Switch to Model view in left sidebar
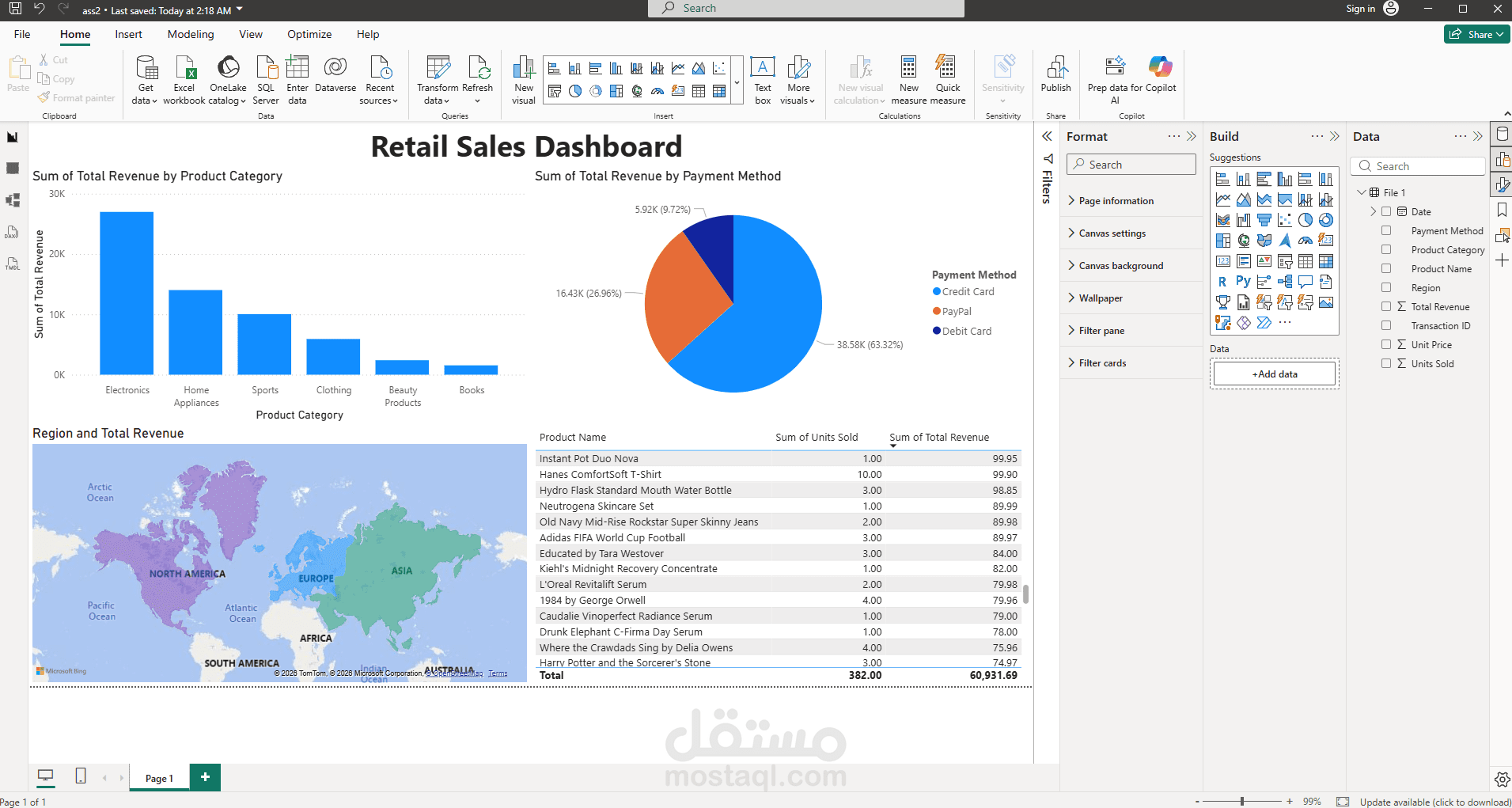This screenshot has height=808, width=1512. (x=13, y=200)
